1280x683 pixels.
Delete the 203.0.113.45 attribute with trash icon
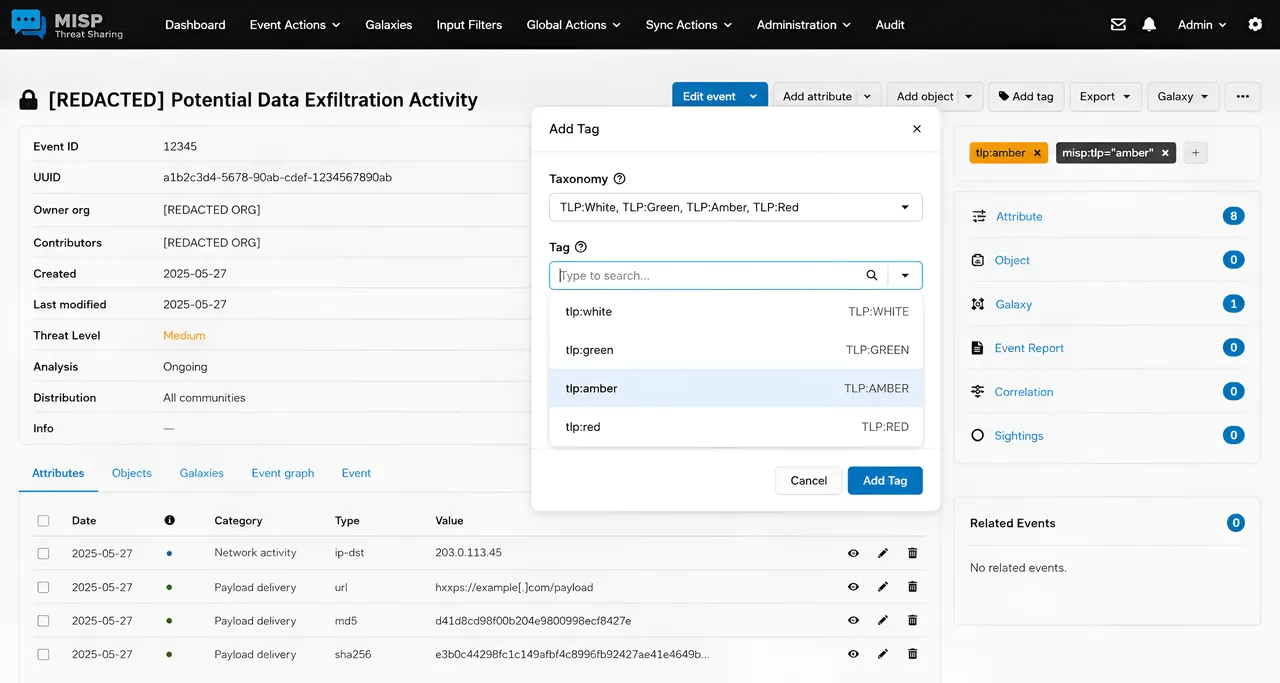[912, 553]
